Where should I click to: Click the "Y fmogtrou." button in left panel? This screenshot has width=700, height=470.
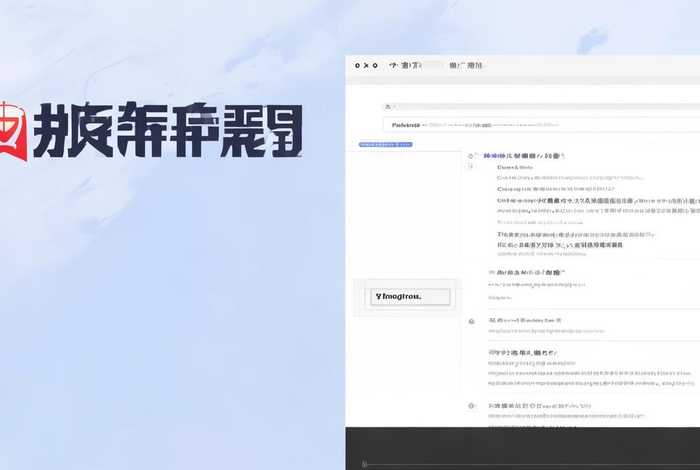[410, 296]
